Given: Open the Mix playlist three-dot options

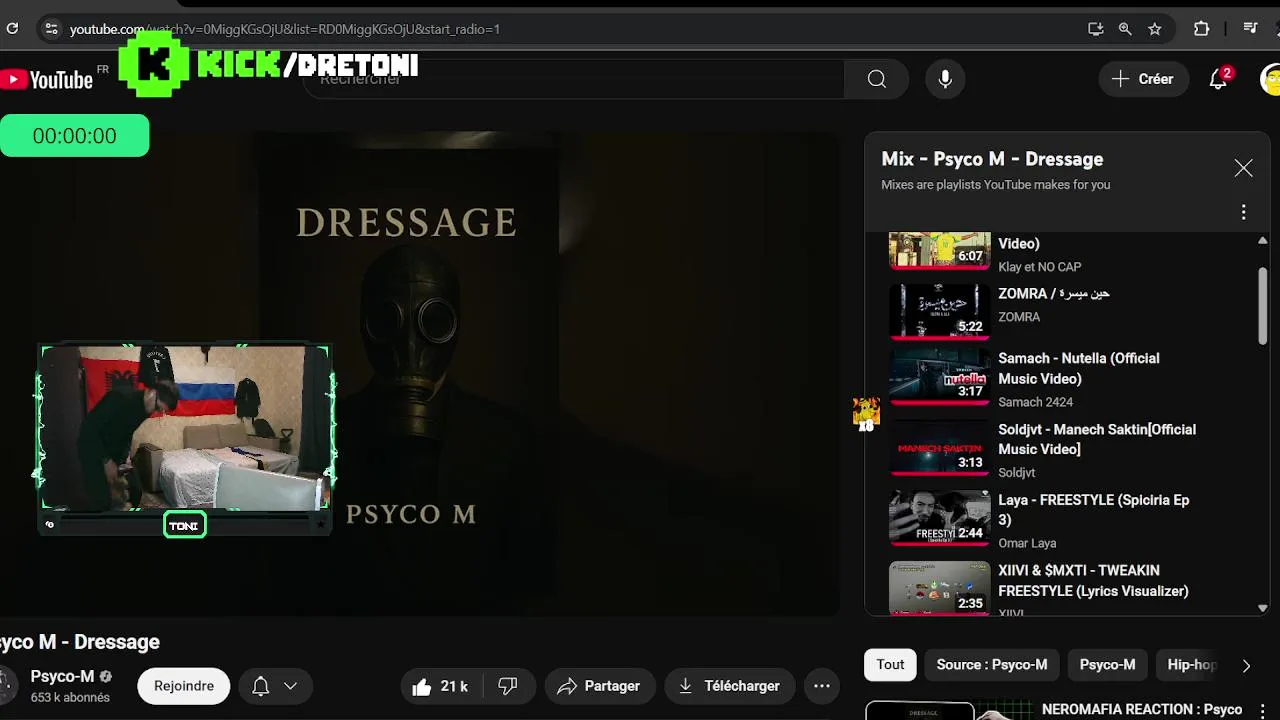Looking at the screenshot, I should coord(1243,212).
